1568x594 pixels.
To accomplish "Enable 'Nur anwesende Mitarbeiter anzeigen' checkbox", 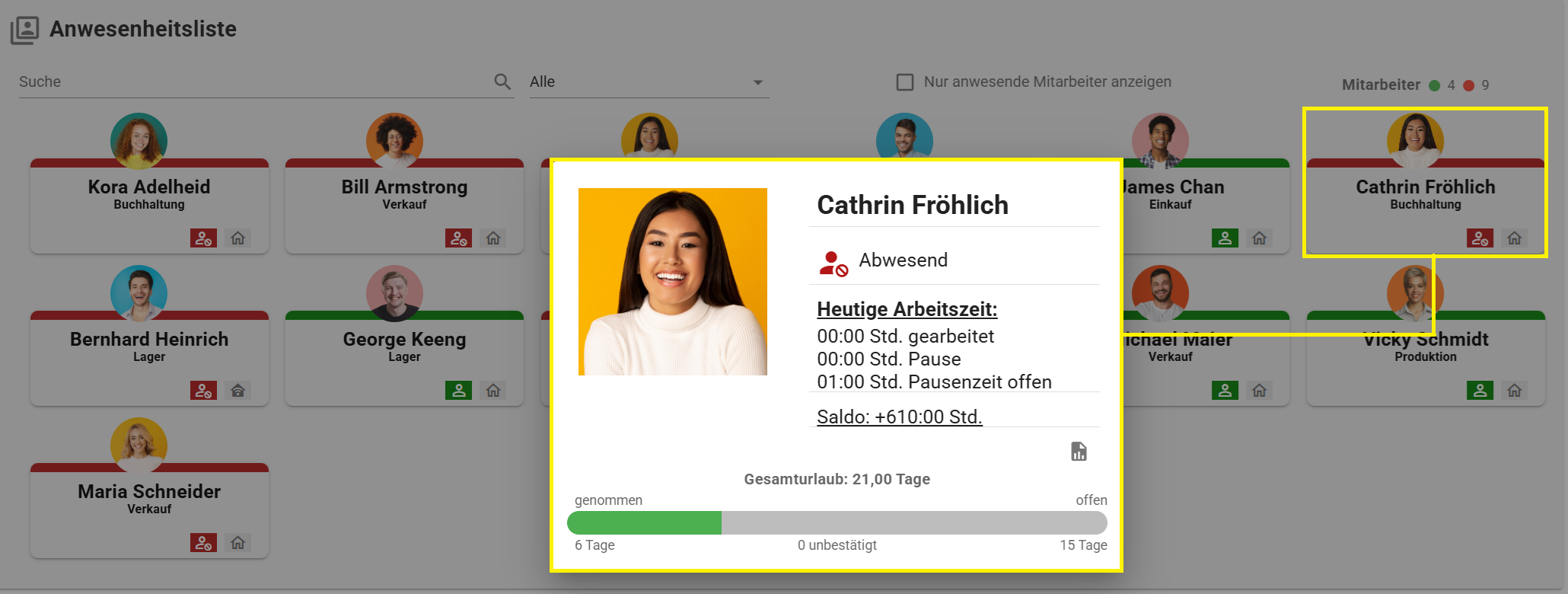I will [x=905, y=82].
